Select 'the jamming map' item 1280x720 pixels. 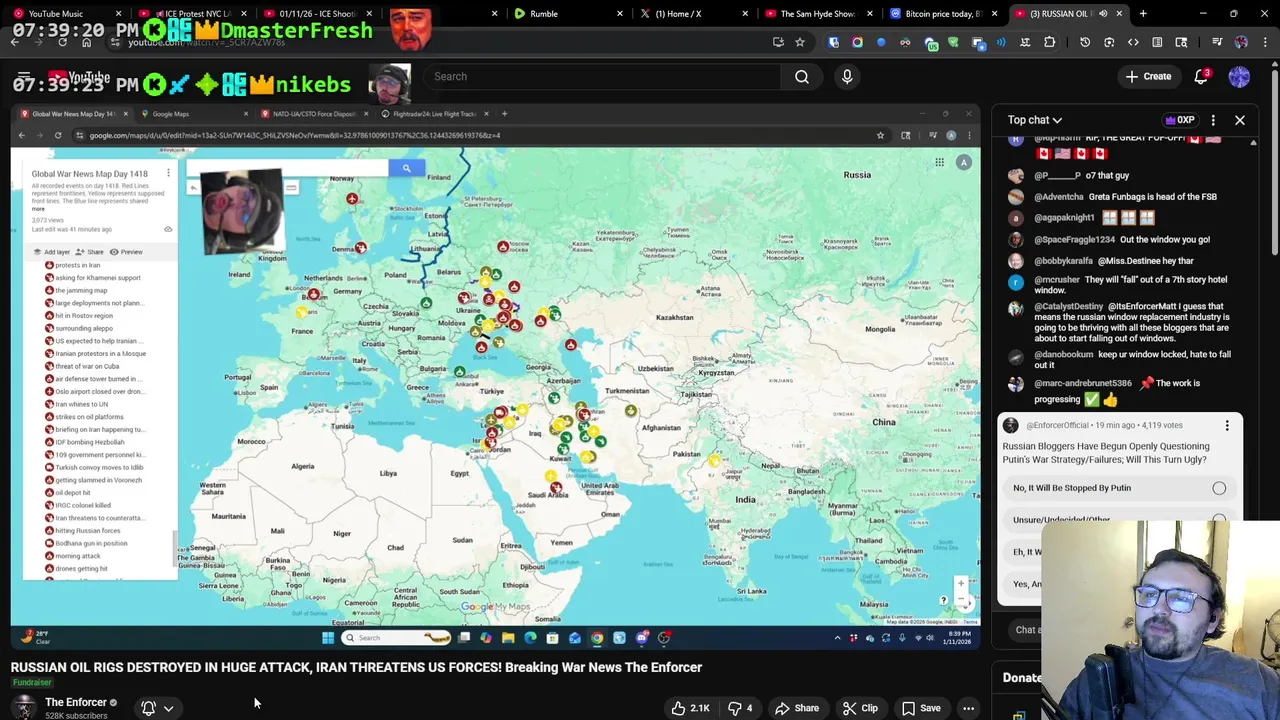pyautogui.click(x=81, y=290)
